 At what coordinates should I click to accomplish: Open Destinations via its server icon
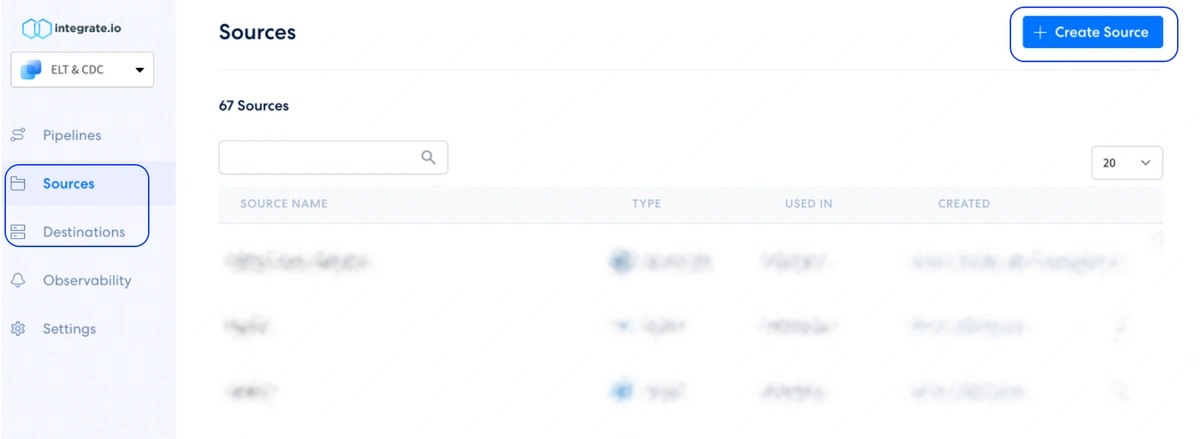click(18, 232)
